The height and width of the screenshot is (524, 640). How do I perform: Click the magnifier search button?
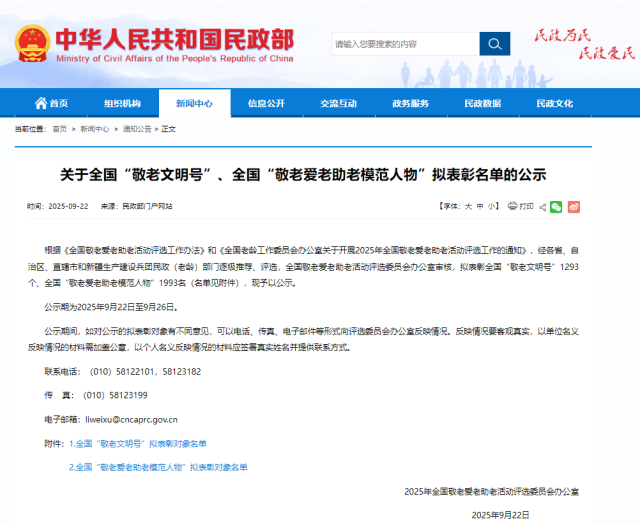pyautogui.click(x=495, y=44)
